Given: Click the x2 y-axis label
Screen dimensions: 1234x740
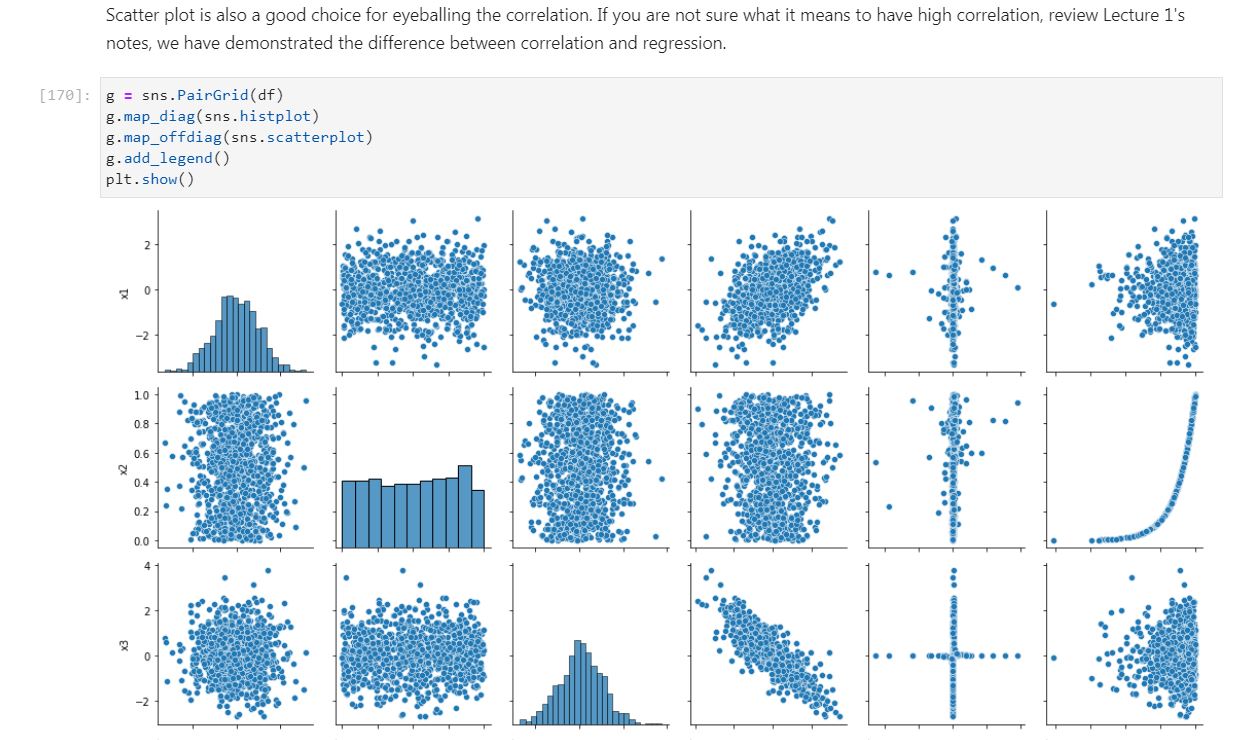Looking at the screenshot, I should coord(123,468).
